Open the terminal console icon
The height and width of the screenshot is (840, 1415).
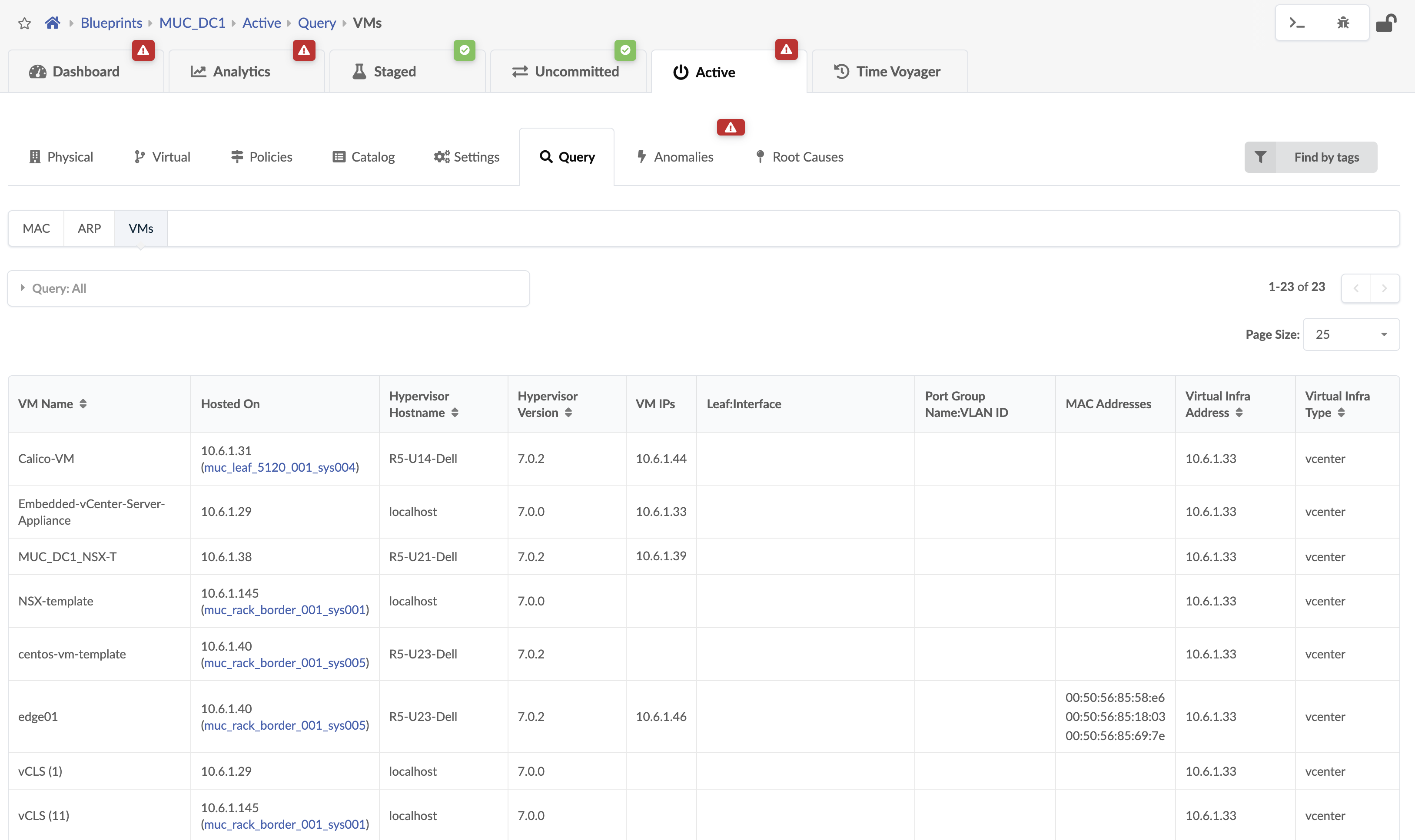tap(1297, 23)
